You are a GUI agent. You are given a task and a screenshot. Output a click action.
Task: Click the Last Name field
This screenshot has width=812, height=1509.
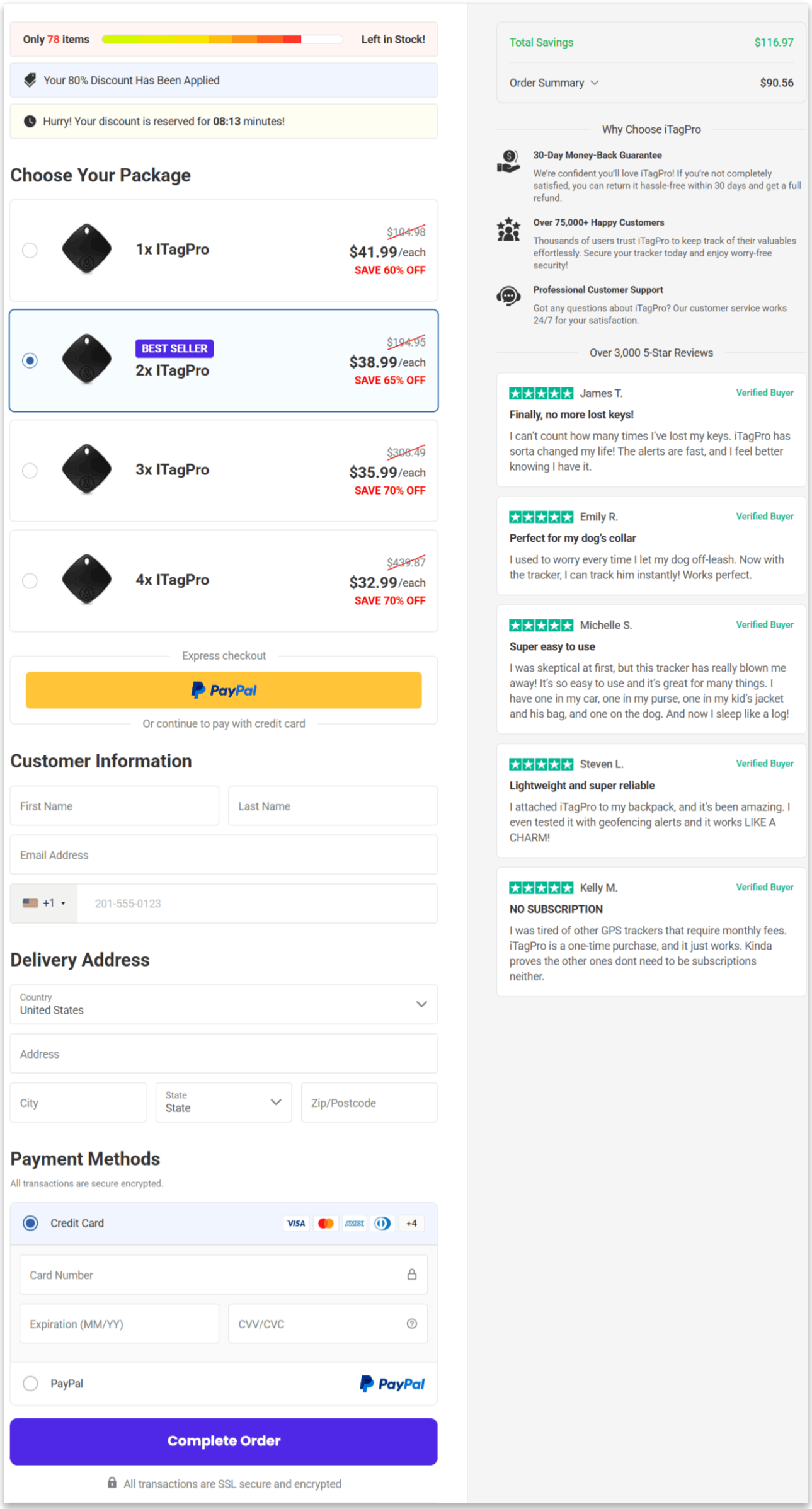tap(333, 806)
